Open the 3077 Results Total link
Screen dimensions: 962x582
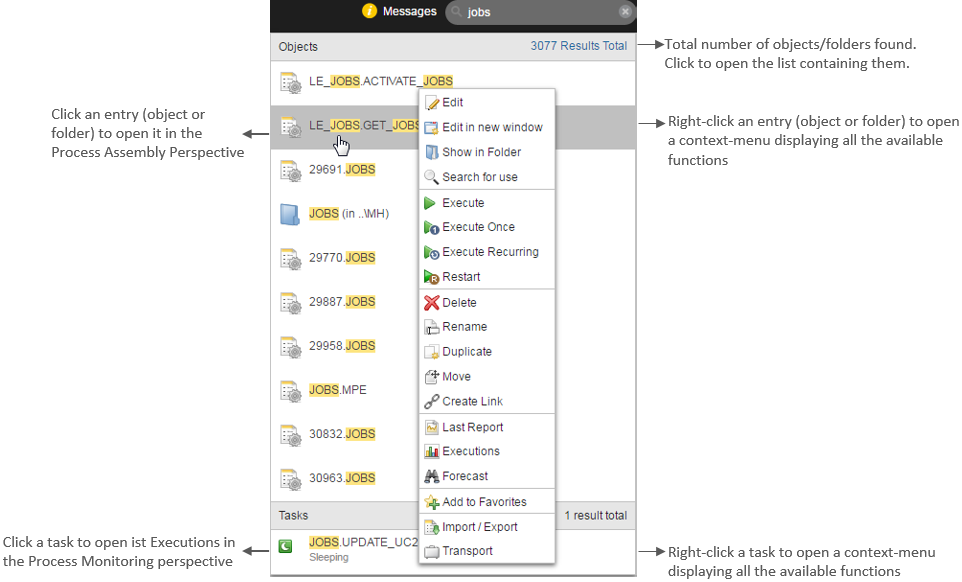pos(579,46)
